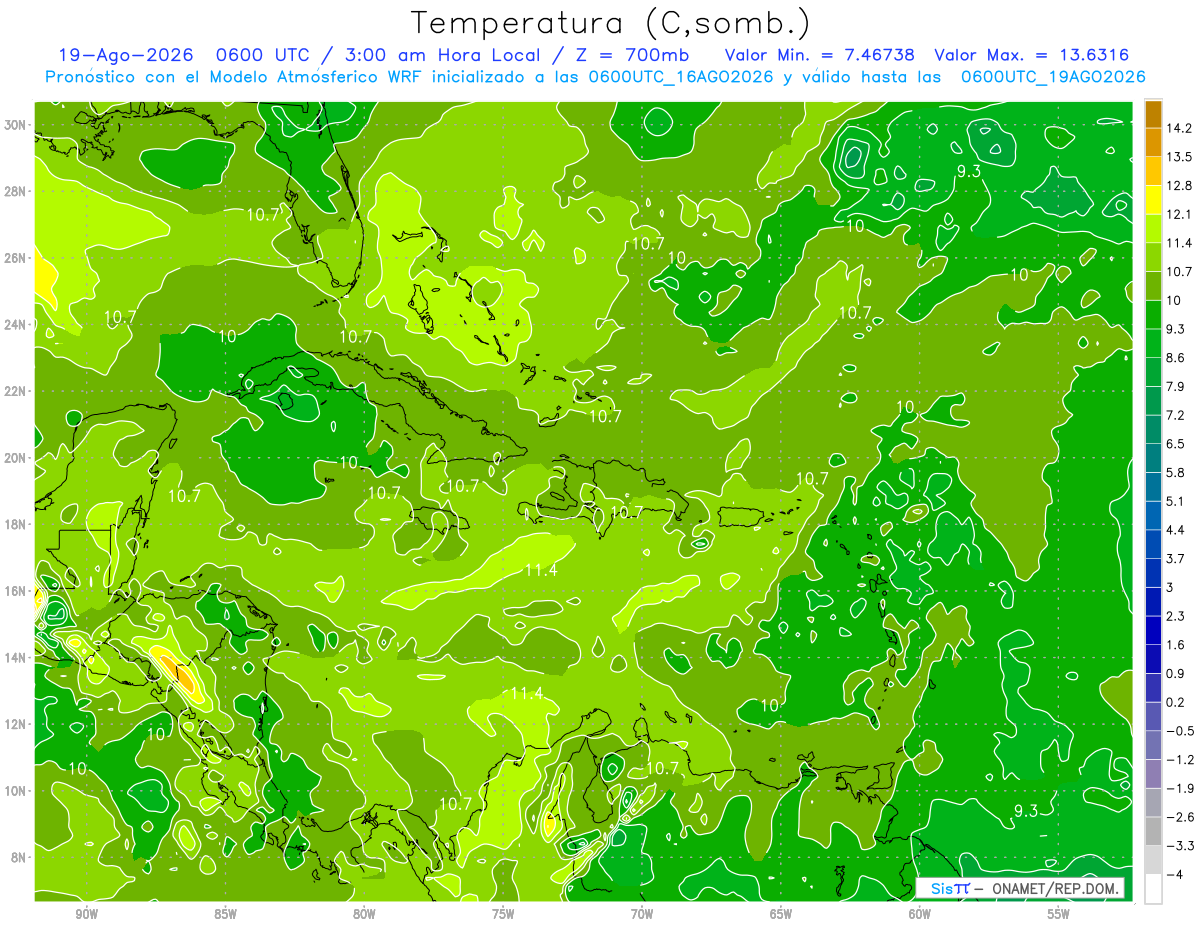Click the "7.9" value on the color scale

pos(1176,386)
